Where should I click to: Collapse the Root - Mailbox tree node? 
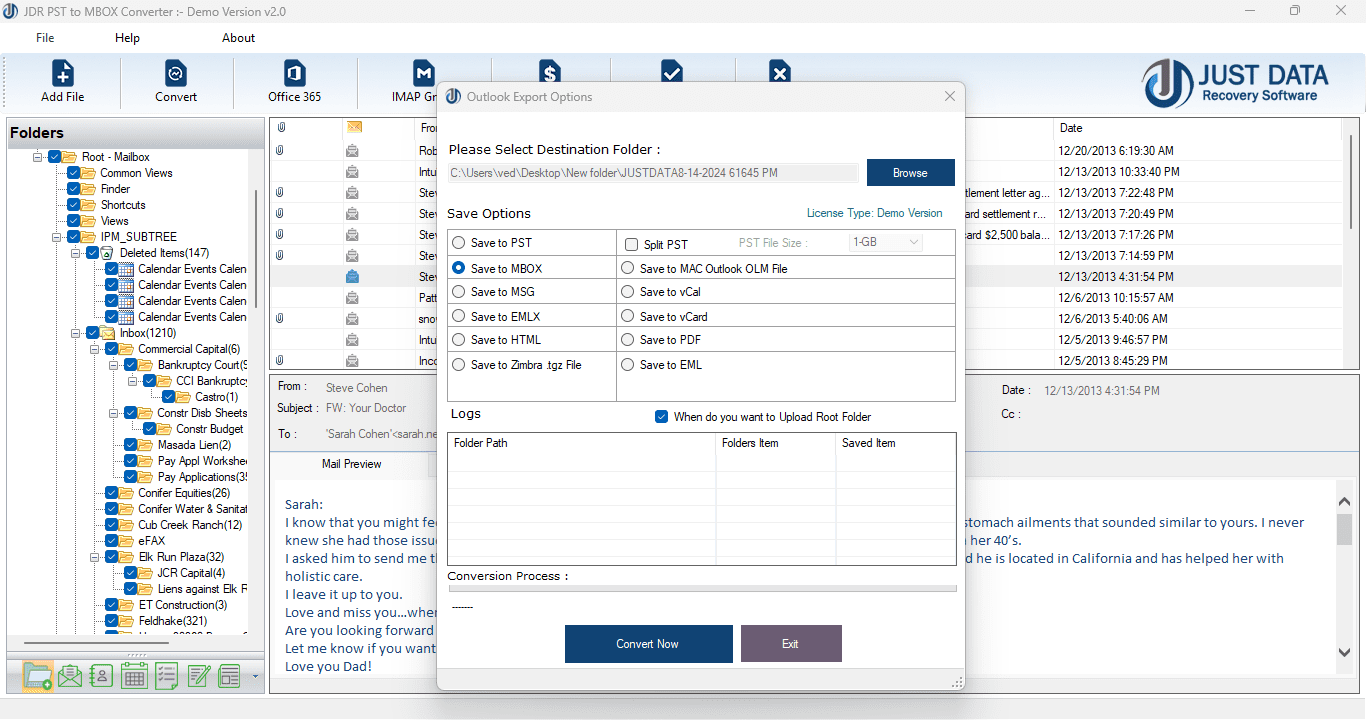click(x=37, y=157)
